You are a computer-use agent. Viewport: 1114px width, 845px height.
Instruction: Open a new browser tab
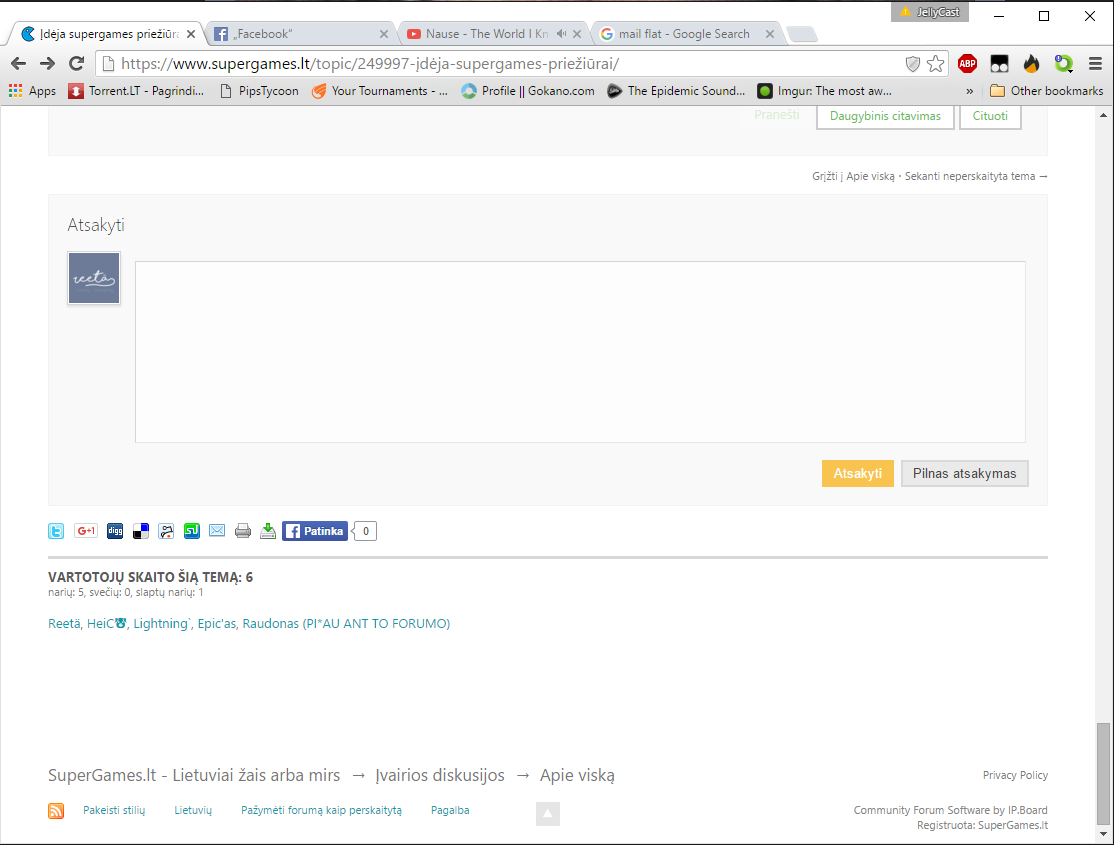tap(802, 34)
